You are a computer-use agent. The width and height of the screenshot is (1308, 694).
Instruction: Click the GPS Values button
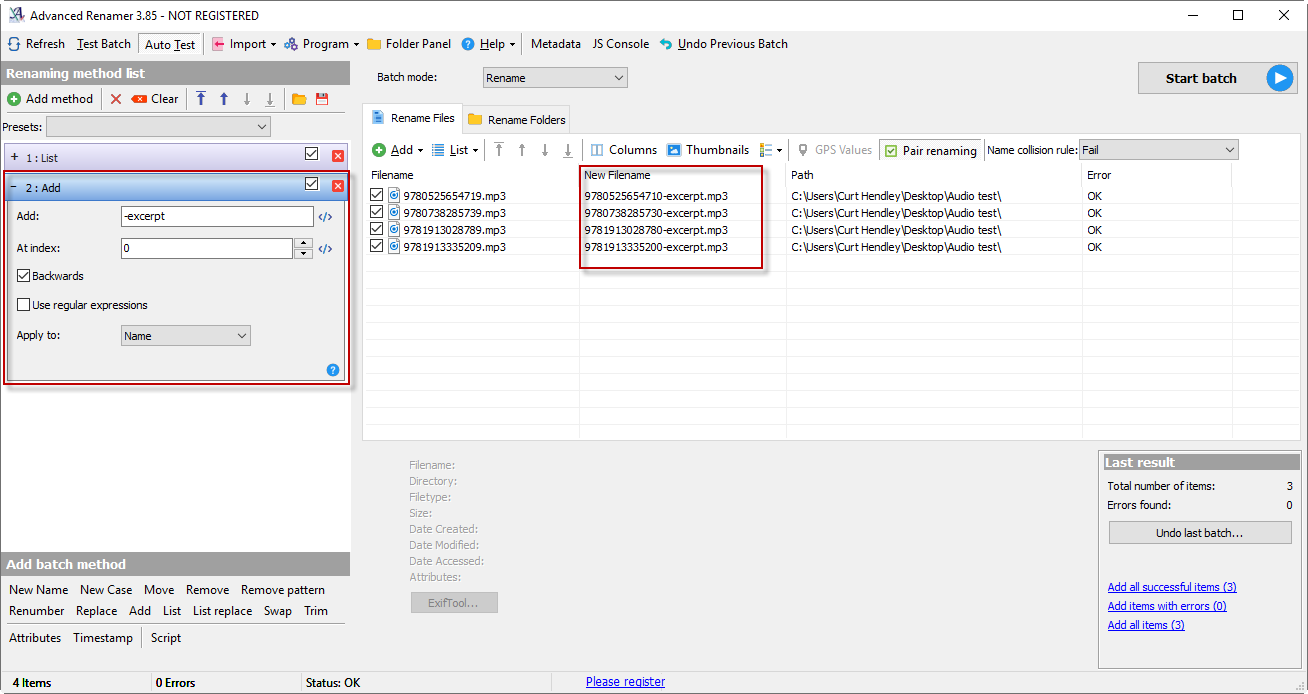[835, 150]
